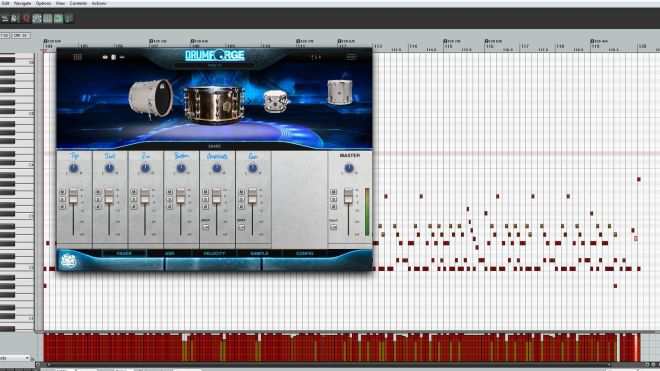Switch to the Sample tab in Drumforge
The height and width of the screenshot is (371, 660).
[259, 254]
